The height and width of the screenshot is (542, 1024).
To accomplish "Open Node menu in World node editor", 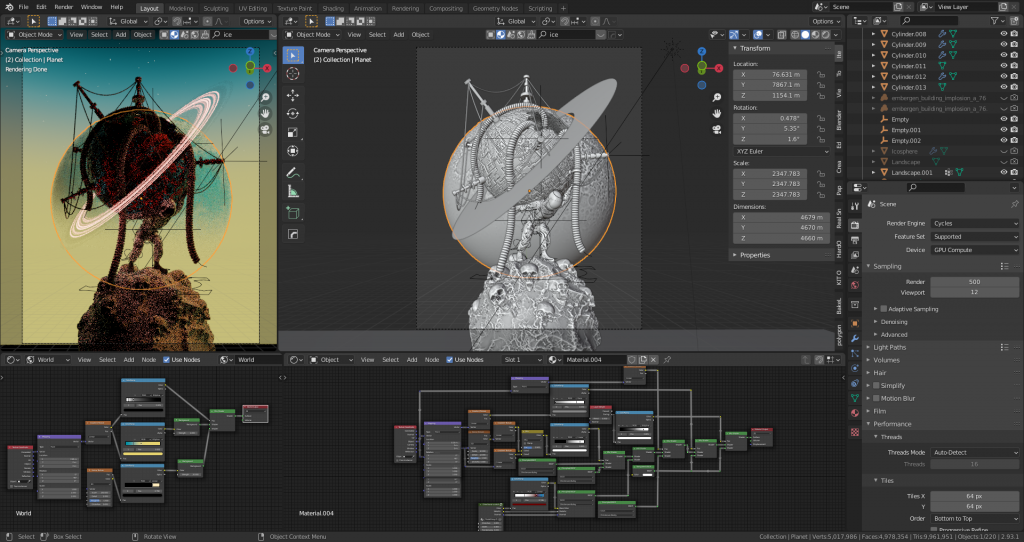I will coord(149,360).
